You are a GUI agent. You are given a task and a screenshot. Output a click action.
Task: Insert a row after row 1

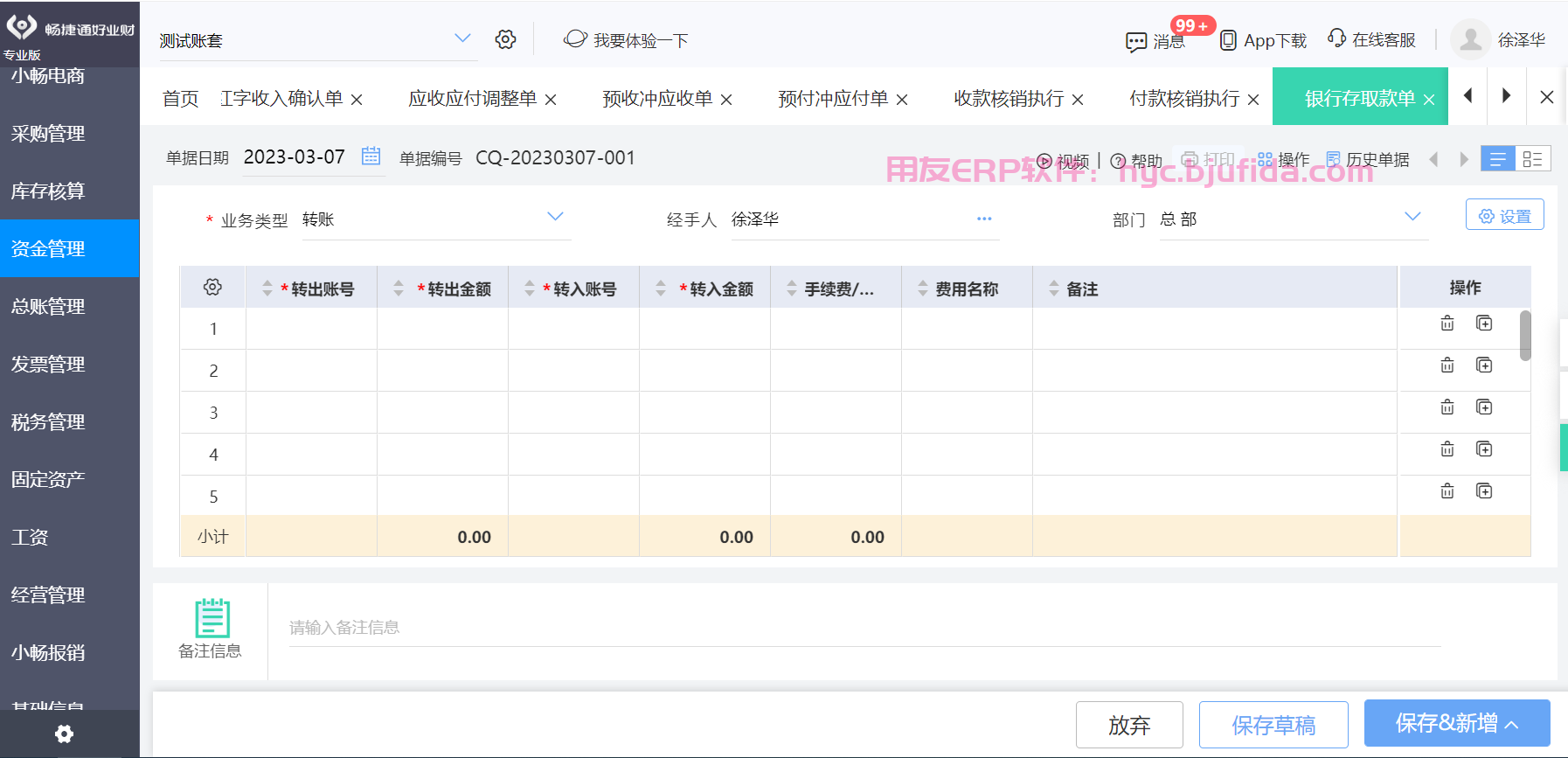pos(1484,323)
